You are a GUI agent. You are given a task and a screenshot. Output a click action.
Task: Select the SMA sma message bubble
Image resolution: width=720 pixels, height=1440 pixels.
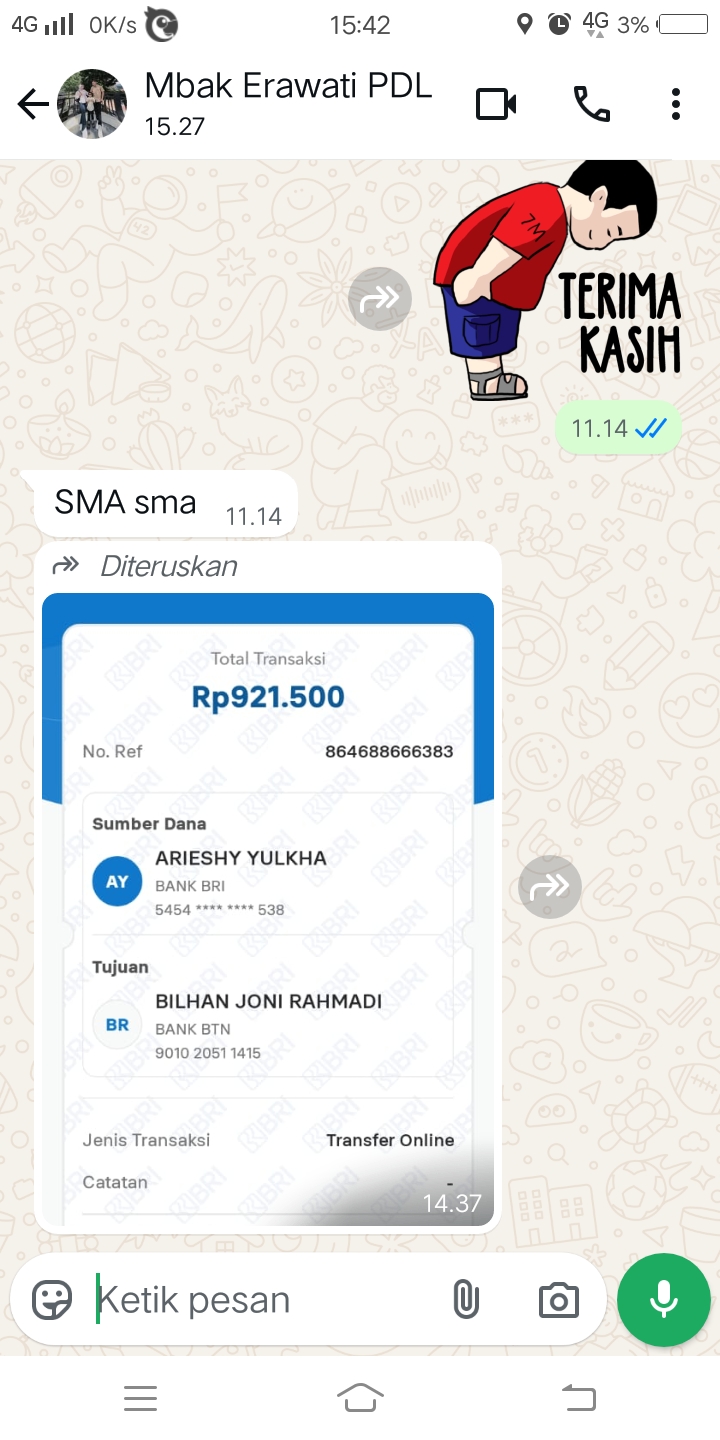[x=166, y=503]
